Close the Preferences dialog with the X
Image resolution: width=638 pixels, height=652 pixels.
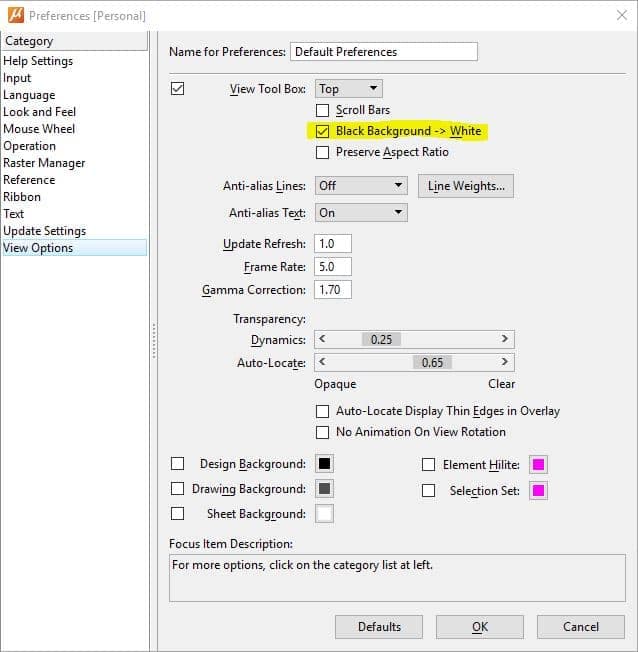pos(622,15)
